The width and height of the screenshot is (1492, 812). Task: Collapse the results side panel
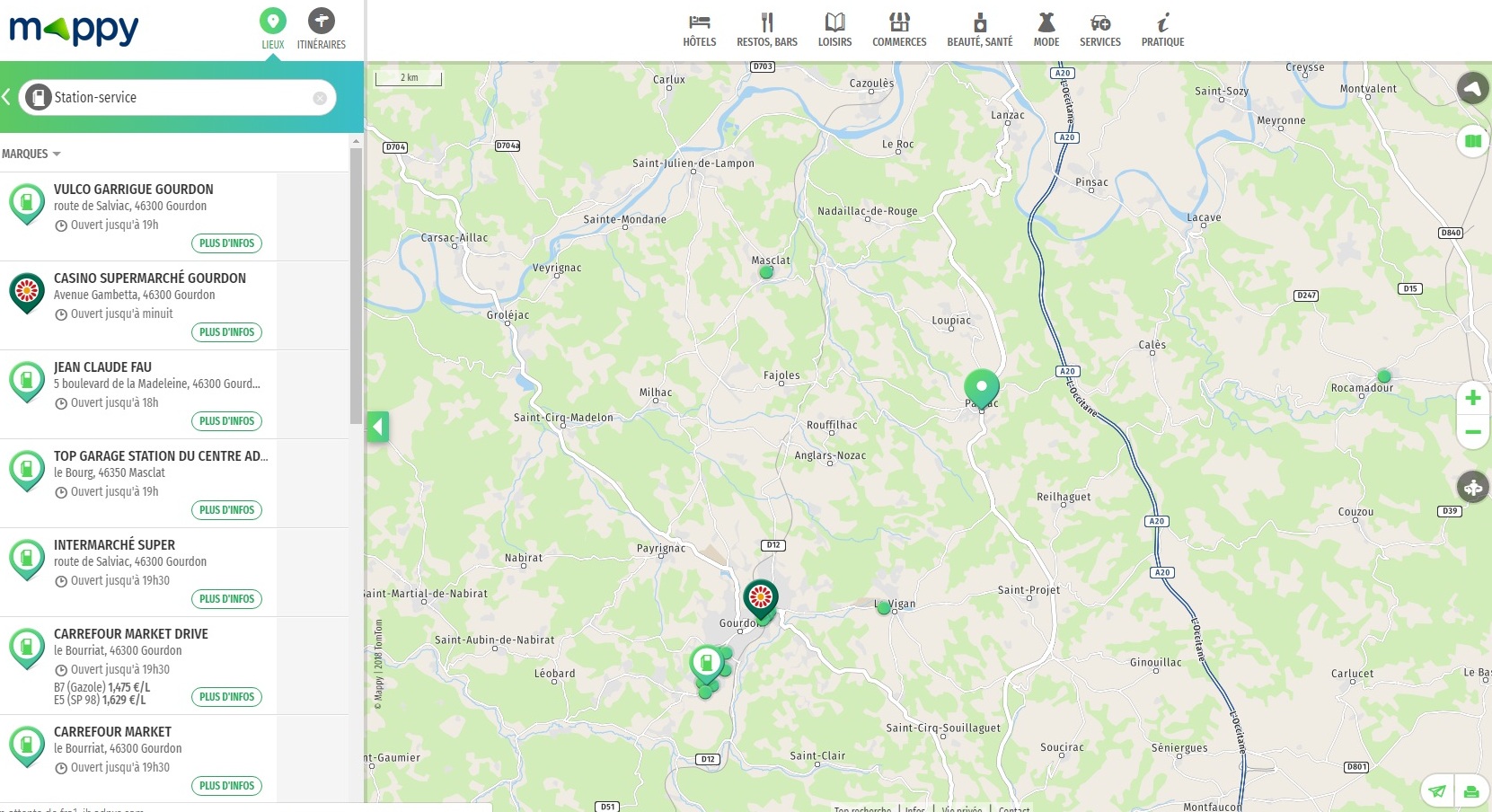click(x=378, y=427)
